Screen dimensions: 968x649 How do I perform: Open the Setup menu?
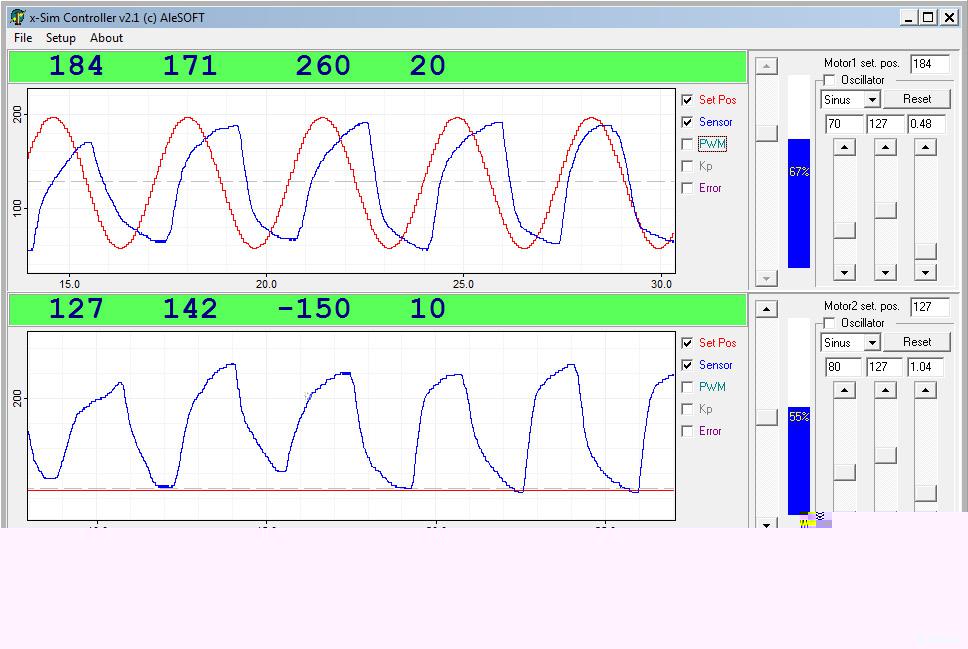60,38
